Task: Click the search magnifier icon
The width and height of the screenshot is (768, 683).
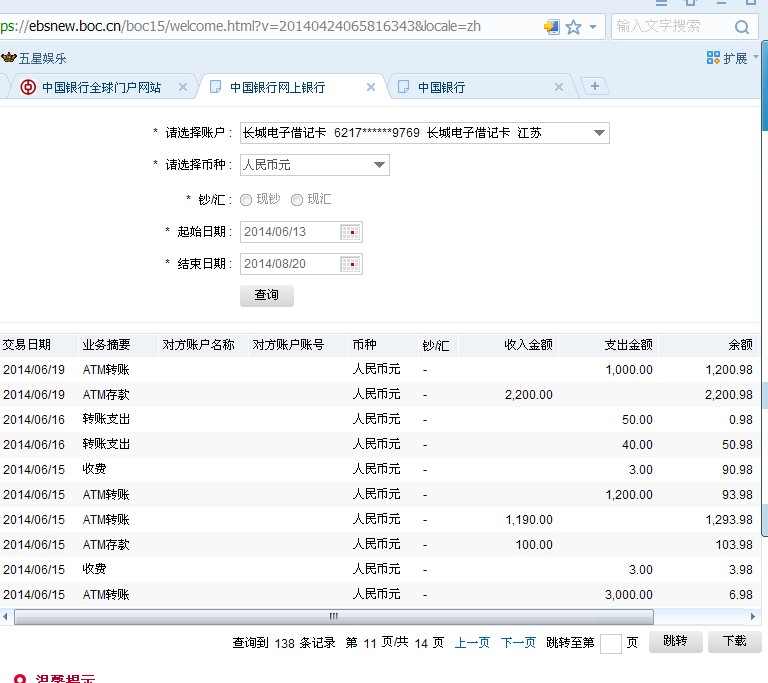Action: (x=741, y=27)
